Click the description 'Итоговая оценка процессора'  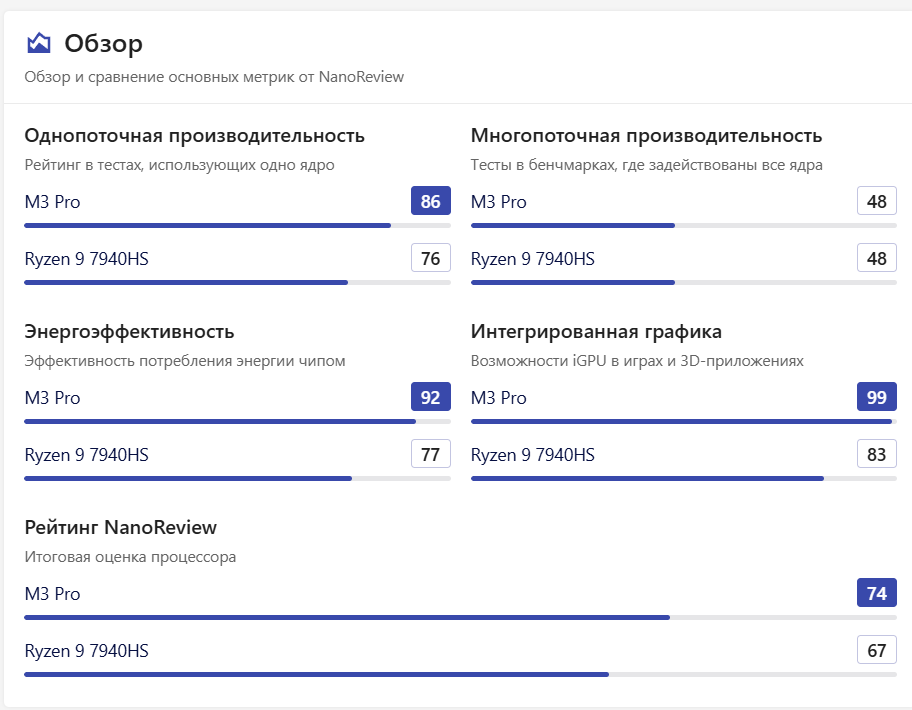point(130,557)
